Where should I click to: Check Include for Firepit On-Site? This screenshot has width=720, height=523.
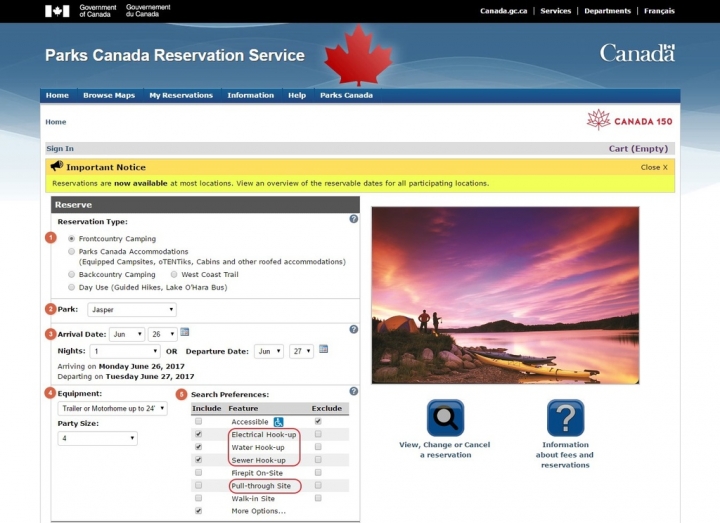click(x=198, y=472)
